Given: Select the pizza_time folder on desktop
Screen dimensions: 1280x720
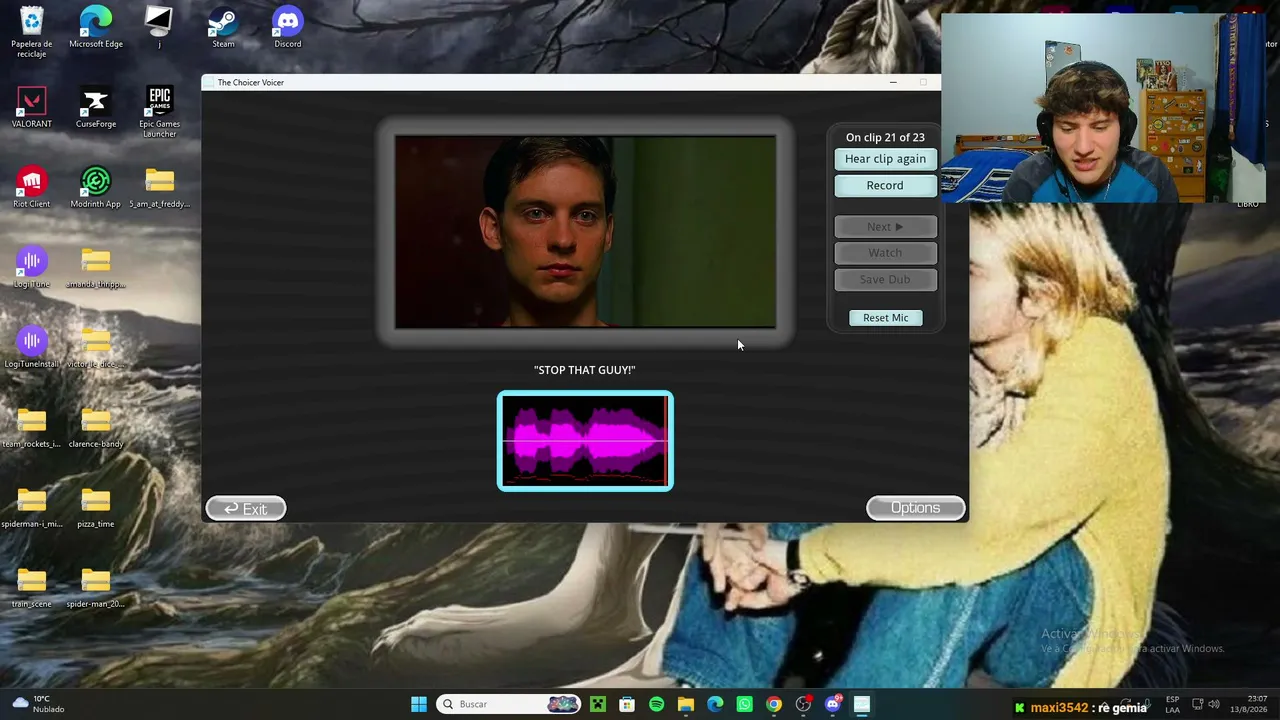Looking at the screenshot, I should pos(96,507).
